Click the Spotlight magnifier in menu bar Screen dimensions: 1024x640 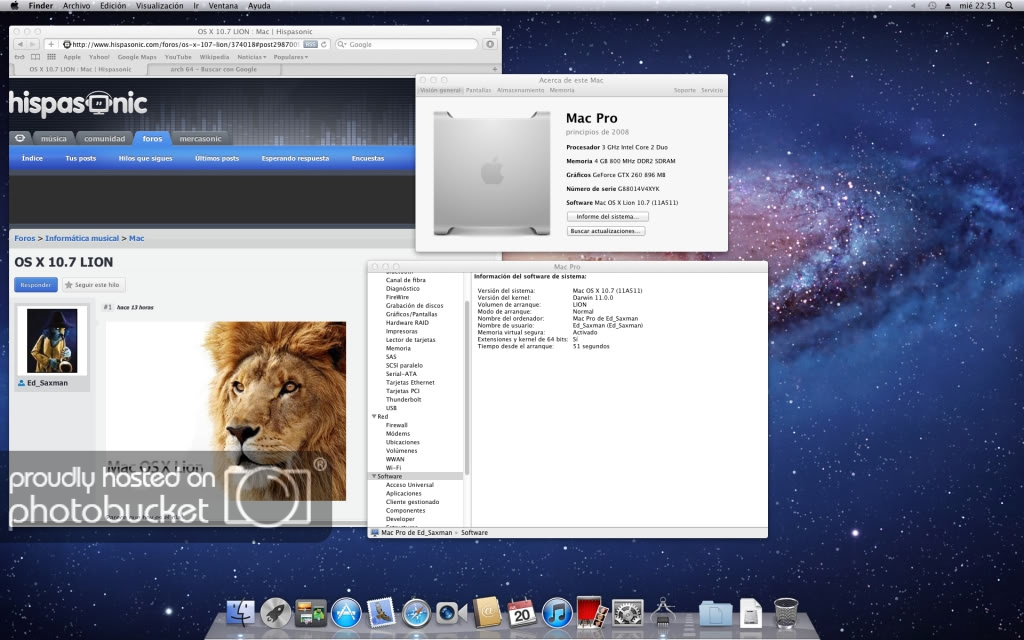(1011, 6)
